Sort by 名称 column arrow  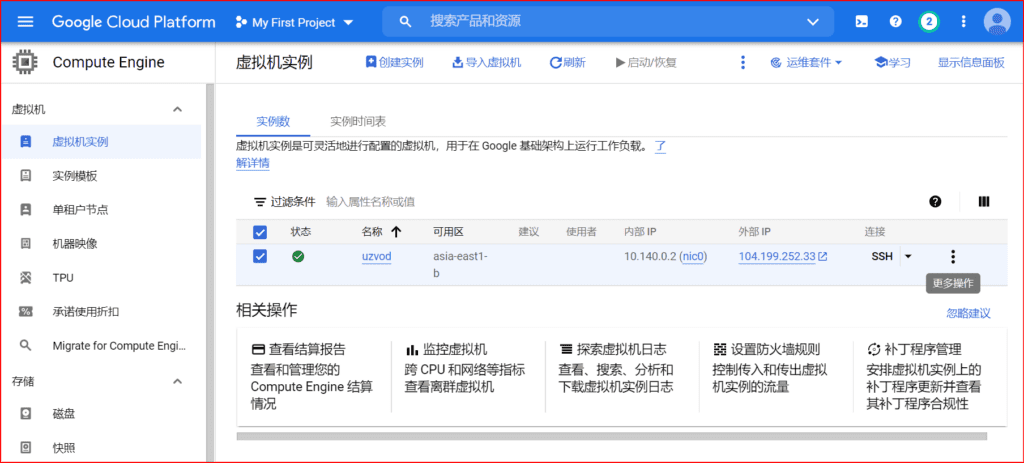click(x=396, y=232)
